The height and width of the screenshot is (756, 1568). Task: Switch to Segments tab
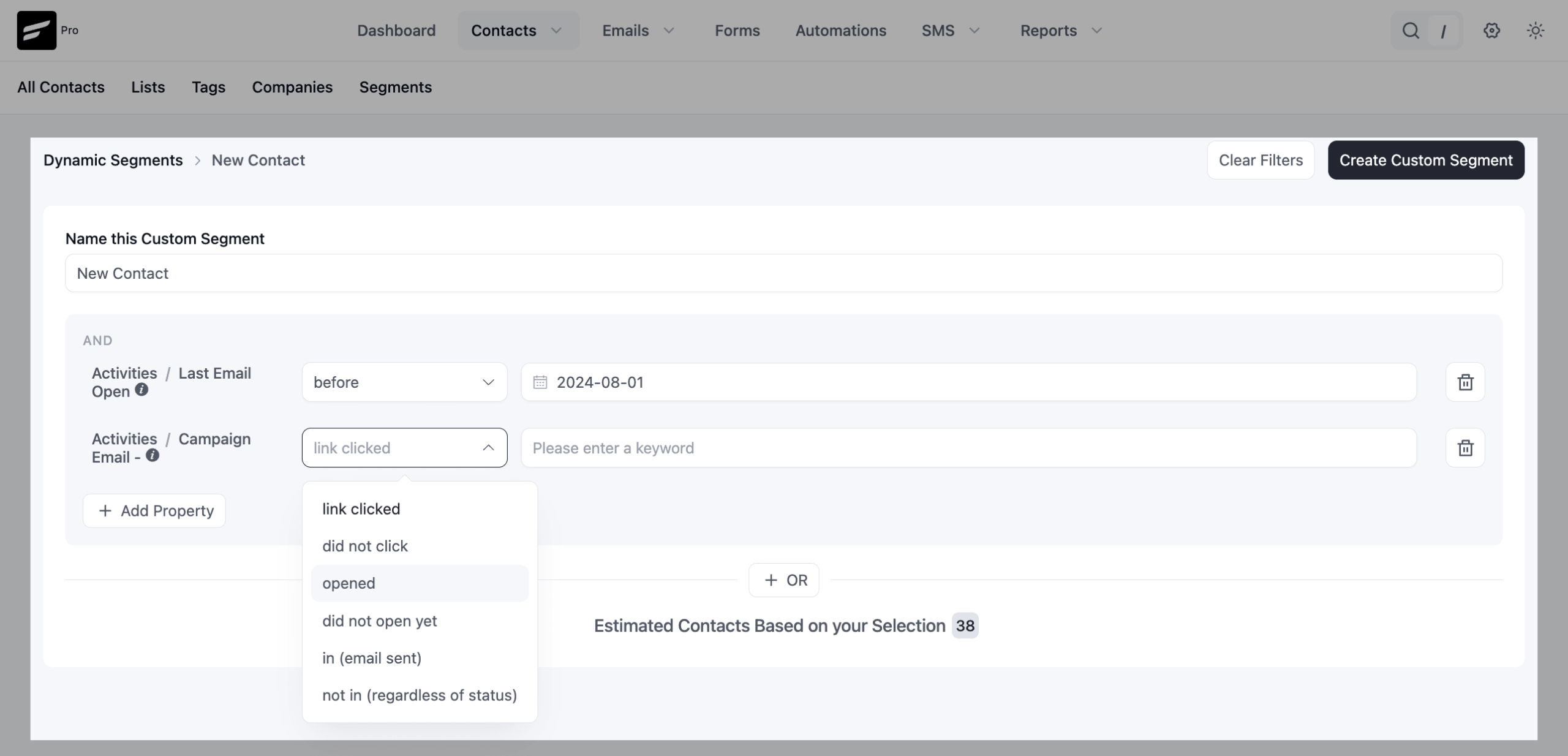click(395, 87)
